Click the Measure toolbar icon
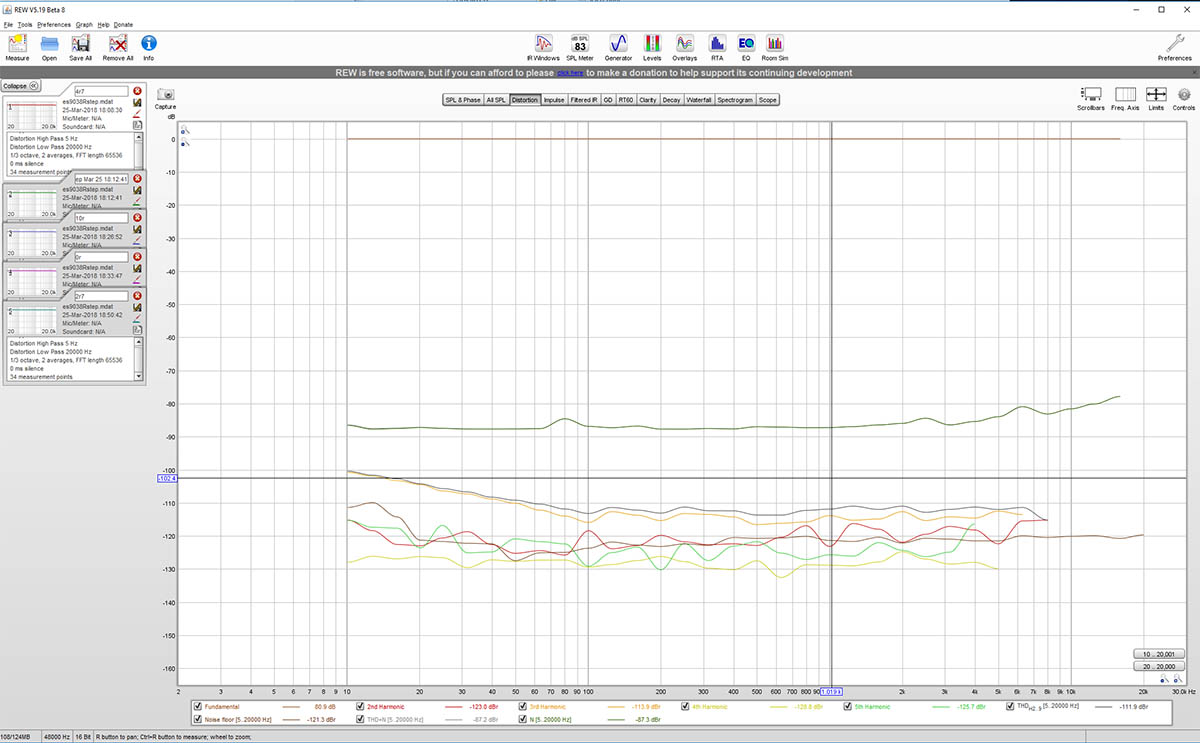The height and width of the screenshot is (743, 1200). [17, 43]
